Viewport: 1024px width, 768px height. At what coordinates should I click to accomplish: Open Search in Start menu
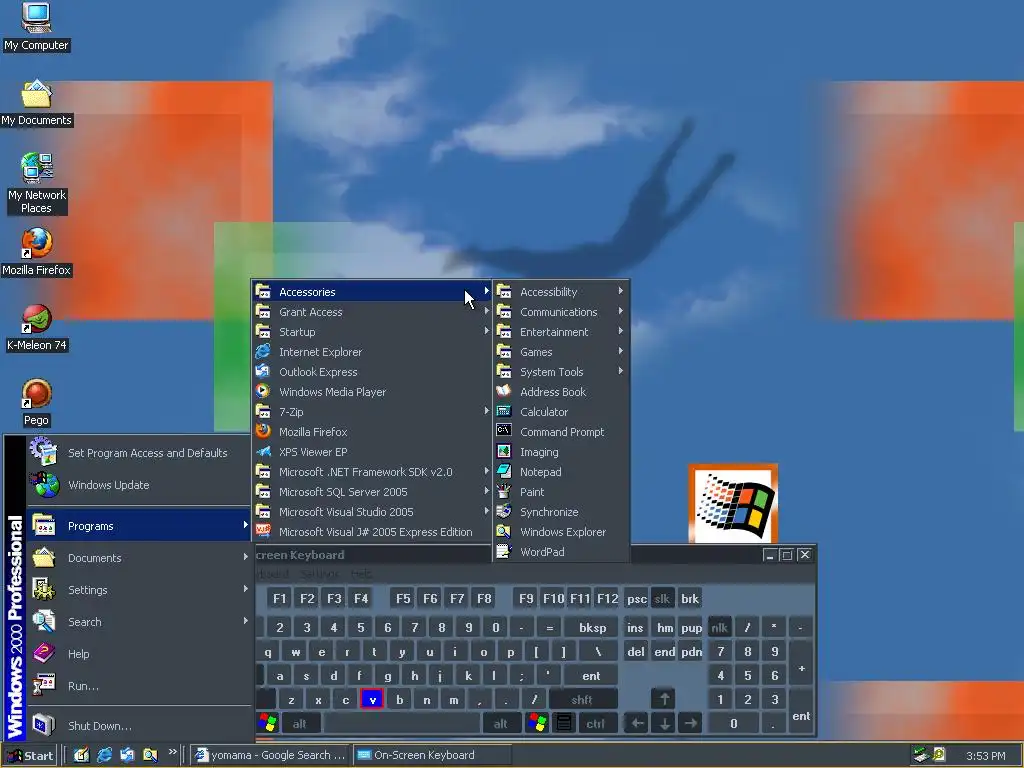(x=139, y=621)
